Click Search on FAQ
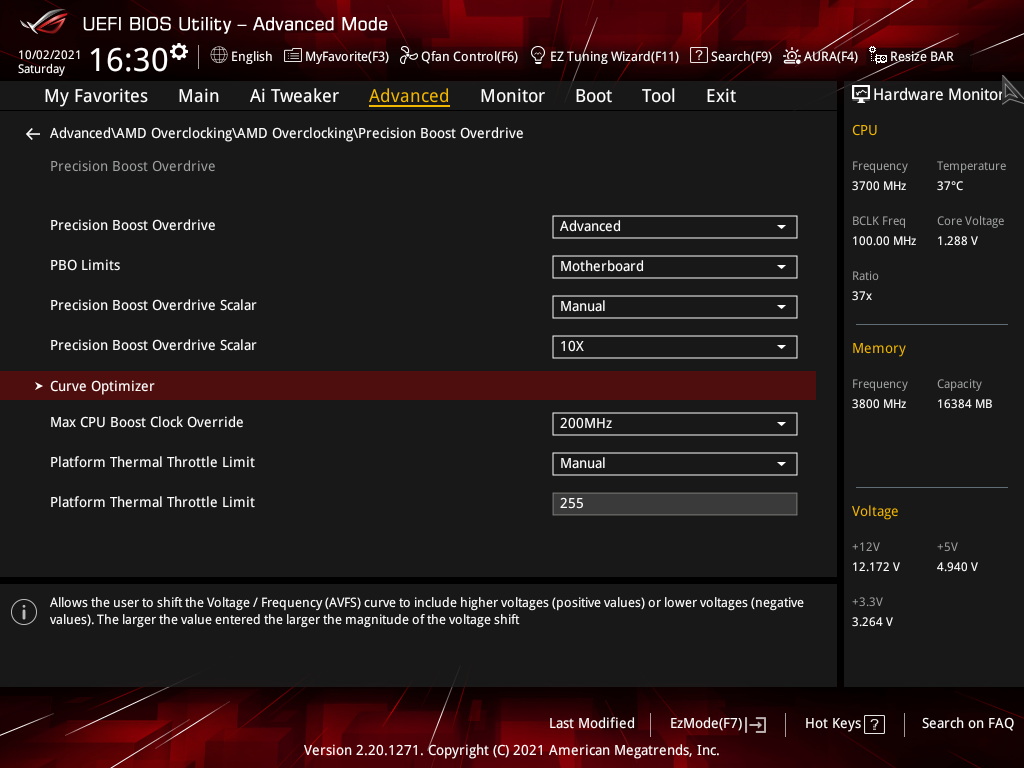1024x768 pixels. pos(968,724)
